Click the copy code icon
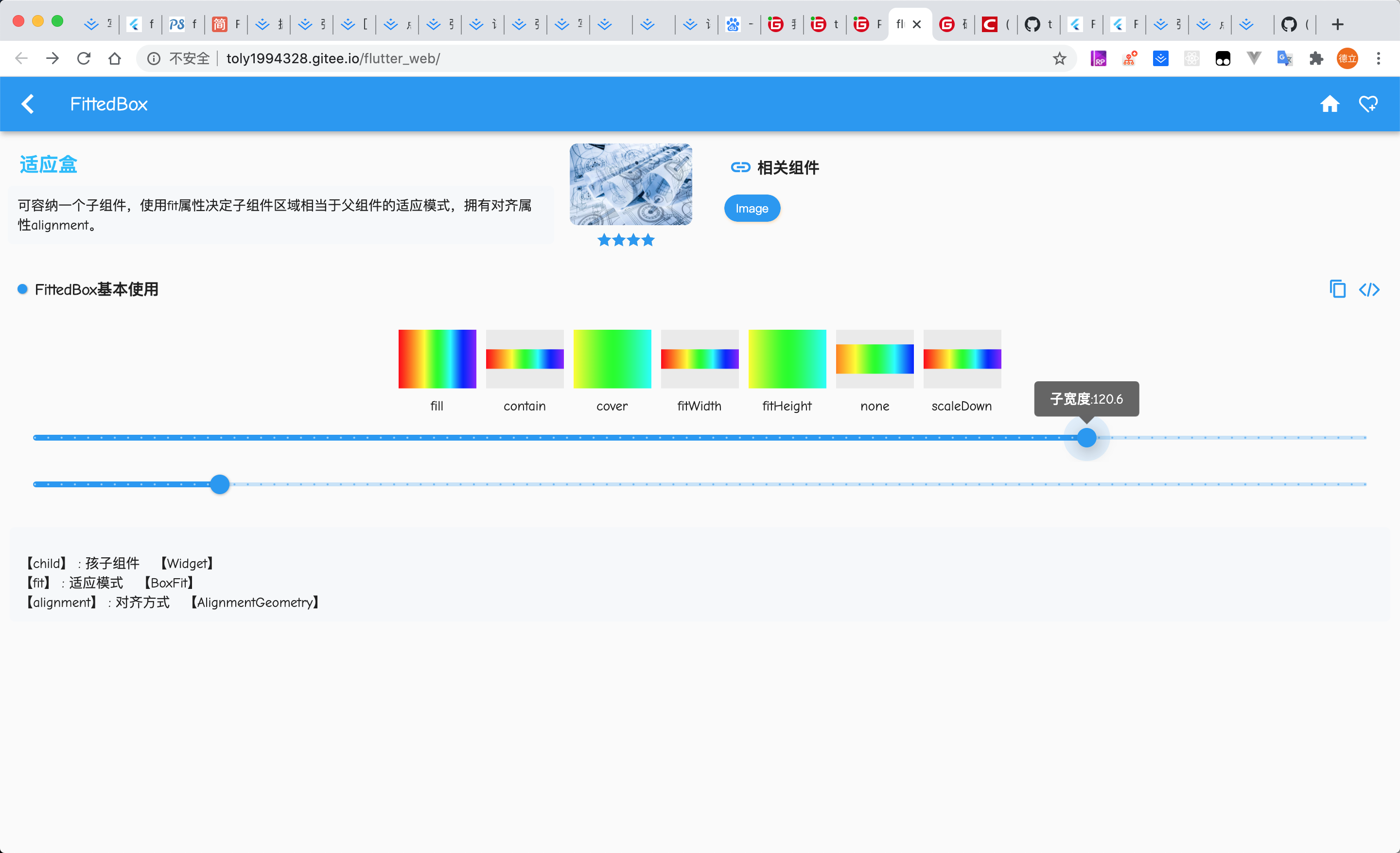 (x=1337, y=289)
